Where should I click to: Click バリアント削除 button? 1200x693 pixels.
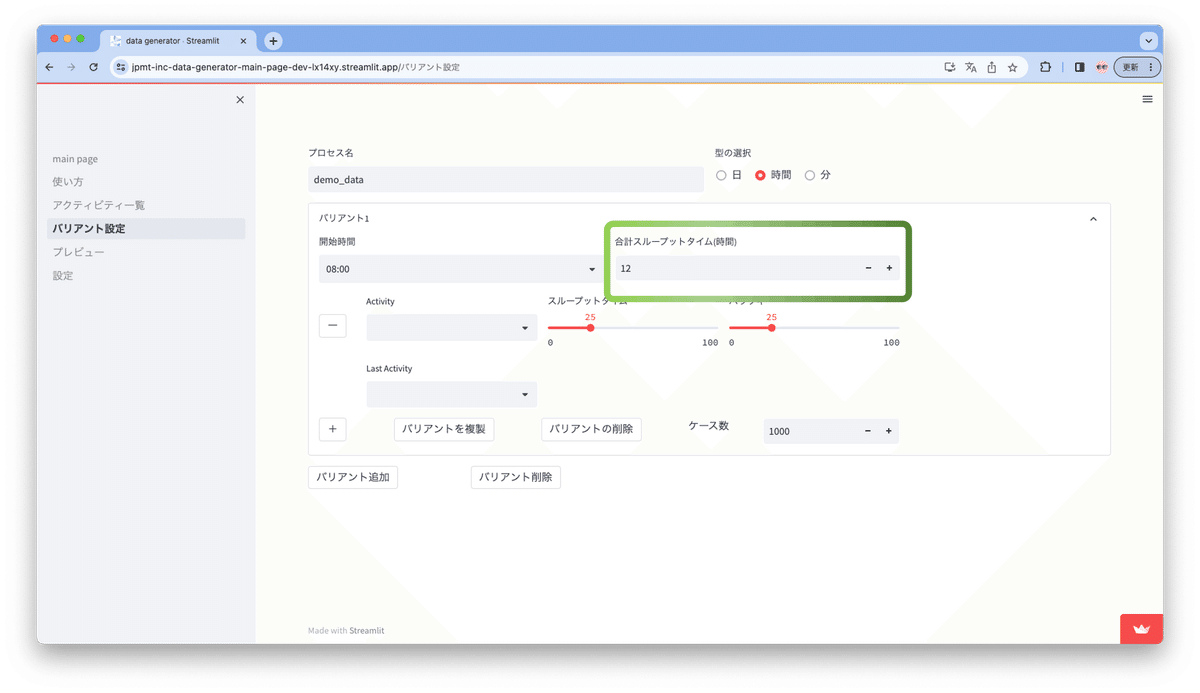(x=516, y=477)
